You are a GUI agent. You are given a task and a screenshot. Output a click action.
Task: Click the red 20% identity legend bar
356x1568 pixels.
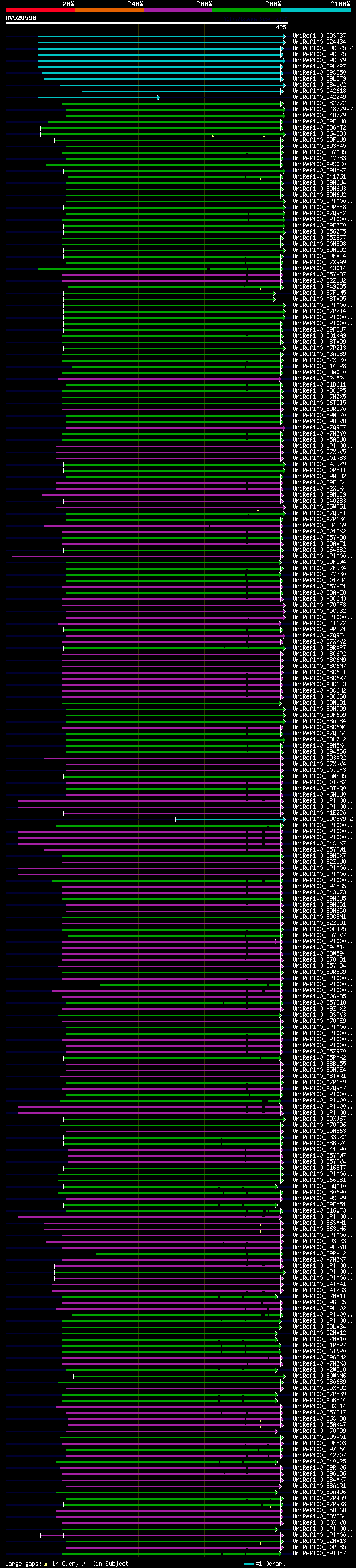pyautogui.click(x=39, y=10)
